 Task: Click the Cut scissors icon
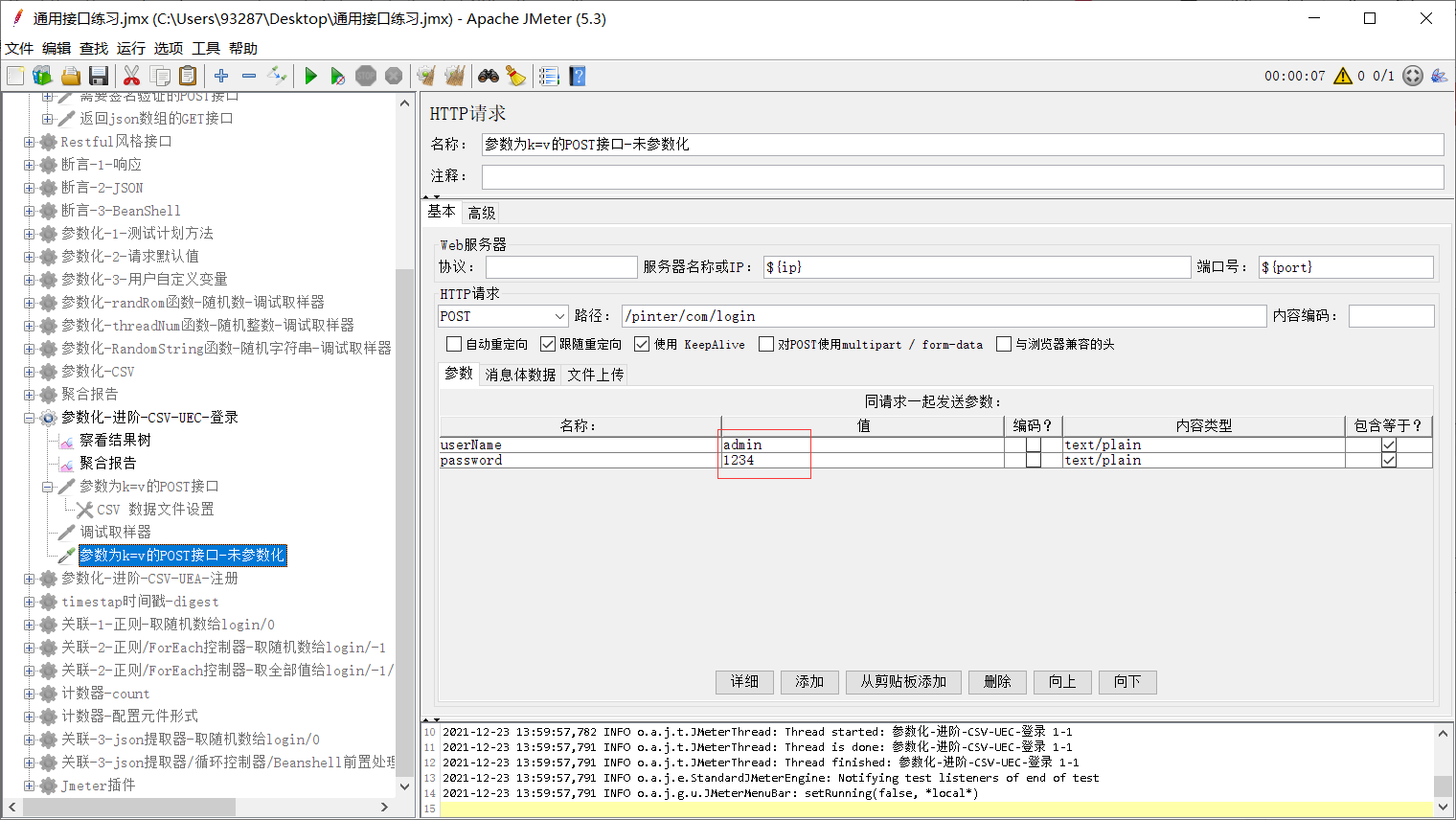click(132, 76)
